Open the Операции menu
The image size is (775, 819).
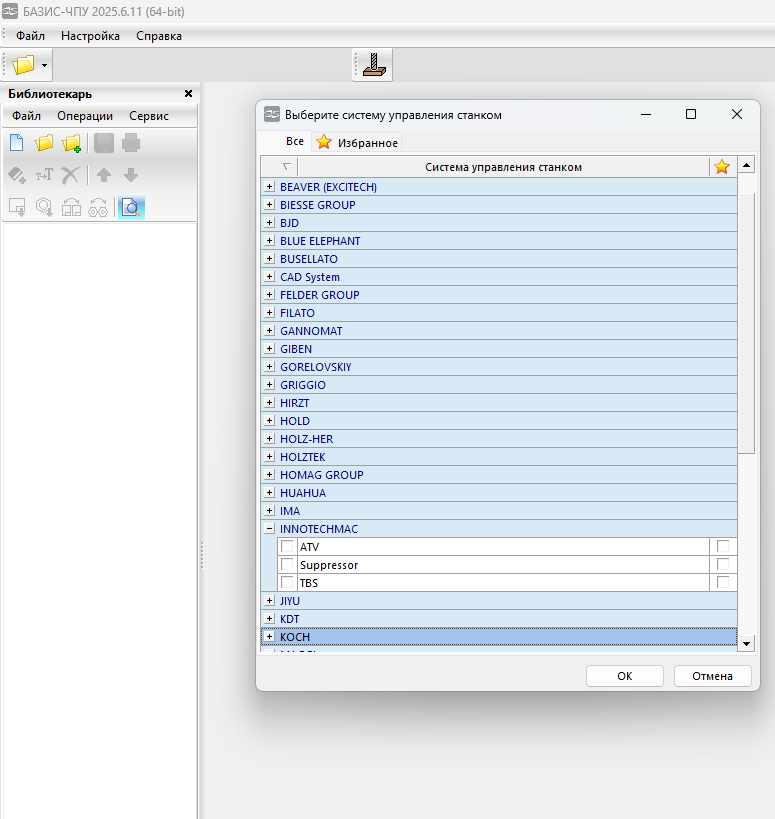point(85,116)
